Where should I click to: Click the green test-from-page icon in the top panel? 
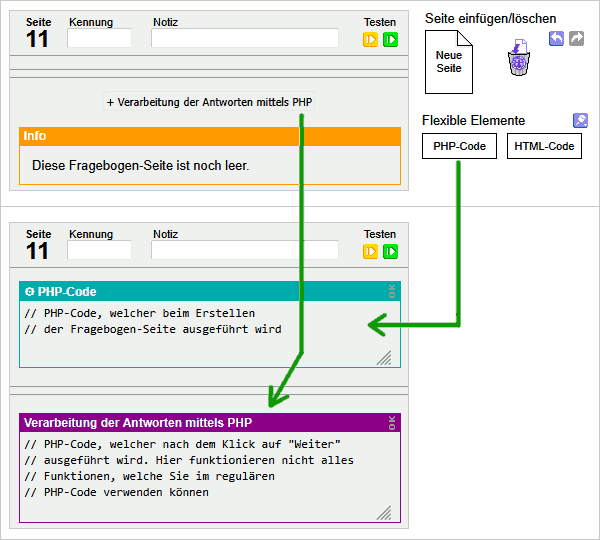tap(390, 39)
